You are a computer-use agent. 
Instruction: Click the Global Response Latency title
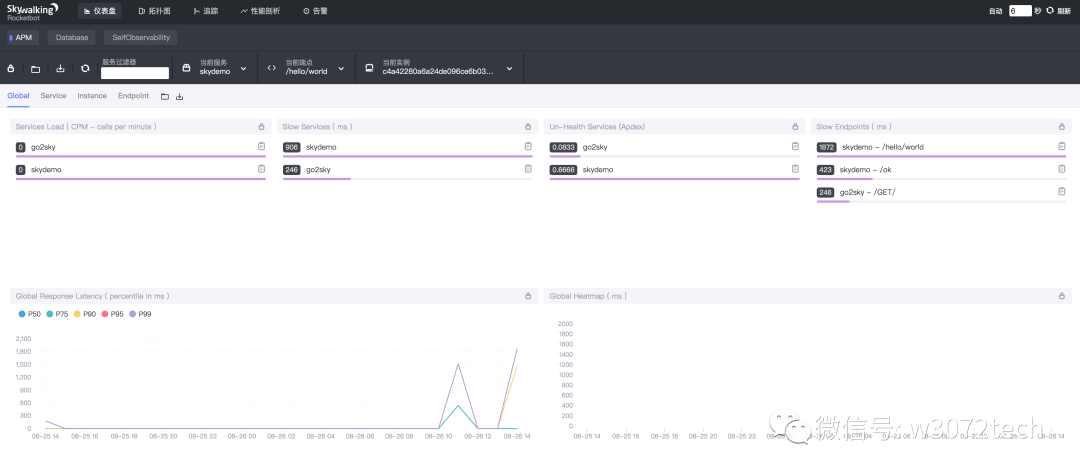pyautogui.click(x=92, y=296)
